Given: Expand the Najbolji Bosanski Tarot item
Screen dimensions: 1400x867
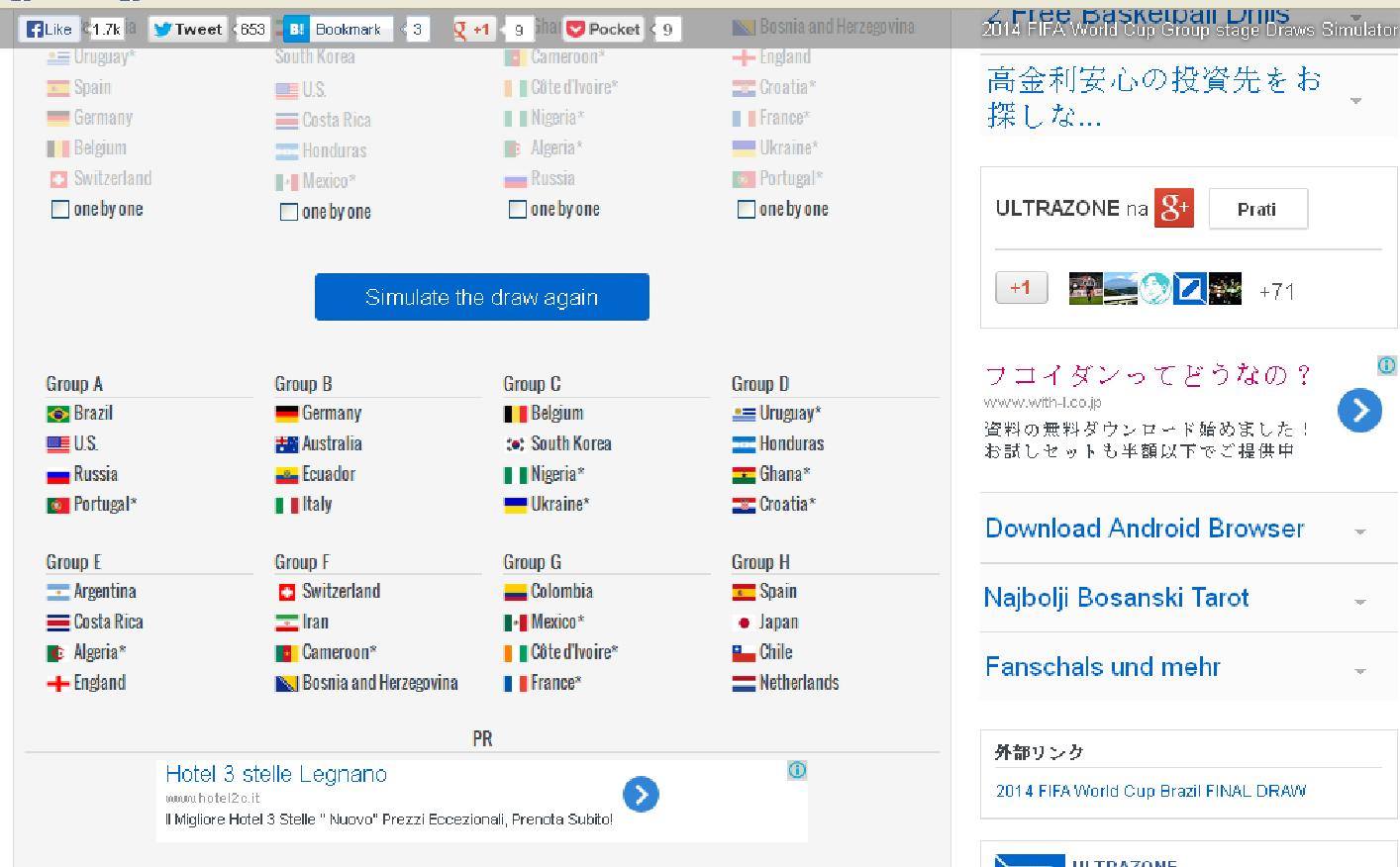Looking at the screenshot, I should 1359,601.
